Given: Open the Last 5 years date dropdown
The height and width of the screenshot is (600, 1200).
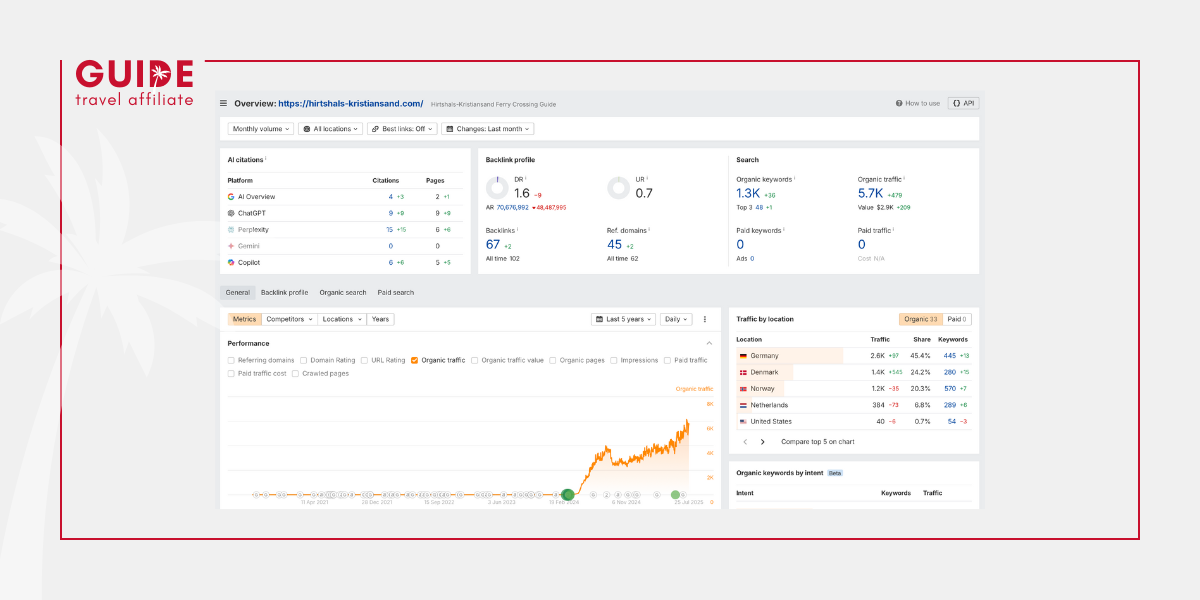Looking at the screenshot, I should [624, 319].
